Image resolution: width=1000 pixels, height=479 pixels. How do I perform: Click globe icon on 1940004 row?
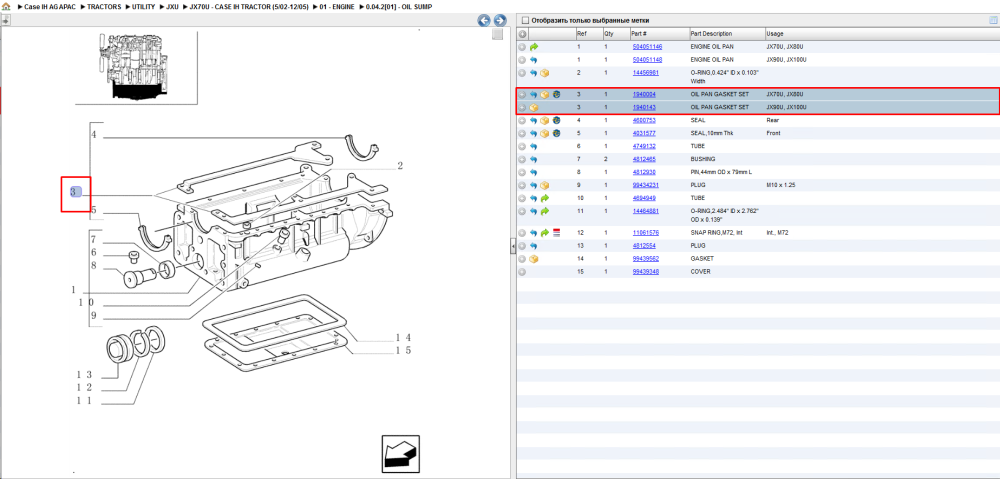pos(557,94)
